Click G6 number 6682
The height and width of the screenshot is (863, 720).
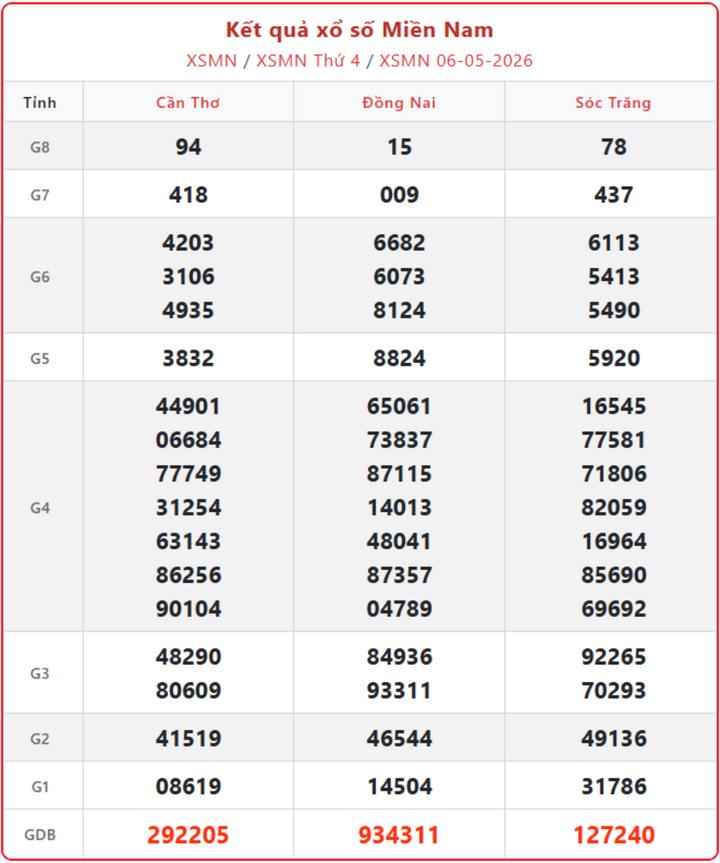(399, 243)
